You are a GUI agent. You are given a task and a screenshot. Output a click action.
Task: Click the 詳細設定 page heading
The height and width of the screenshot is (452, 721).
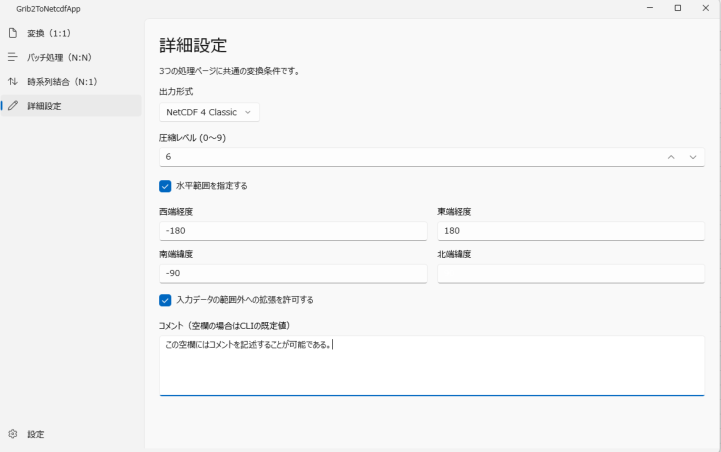193,45
